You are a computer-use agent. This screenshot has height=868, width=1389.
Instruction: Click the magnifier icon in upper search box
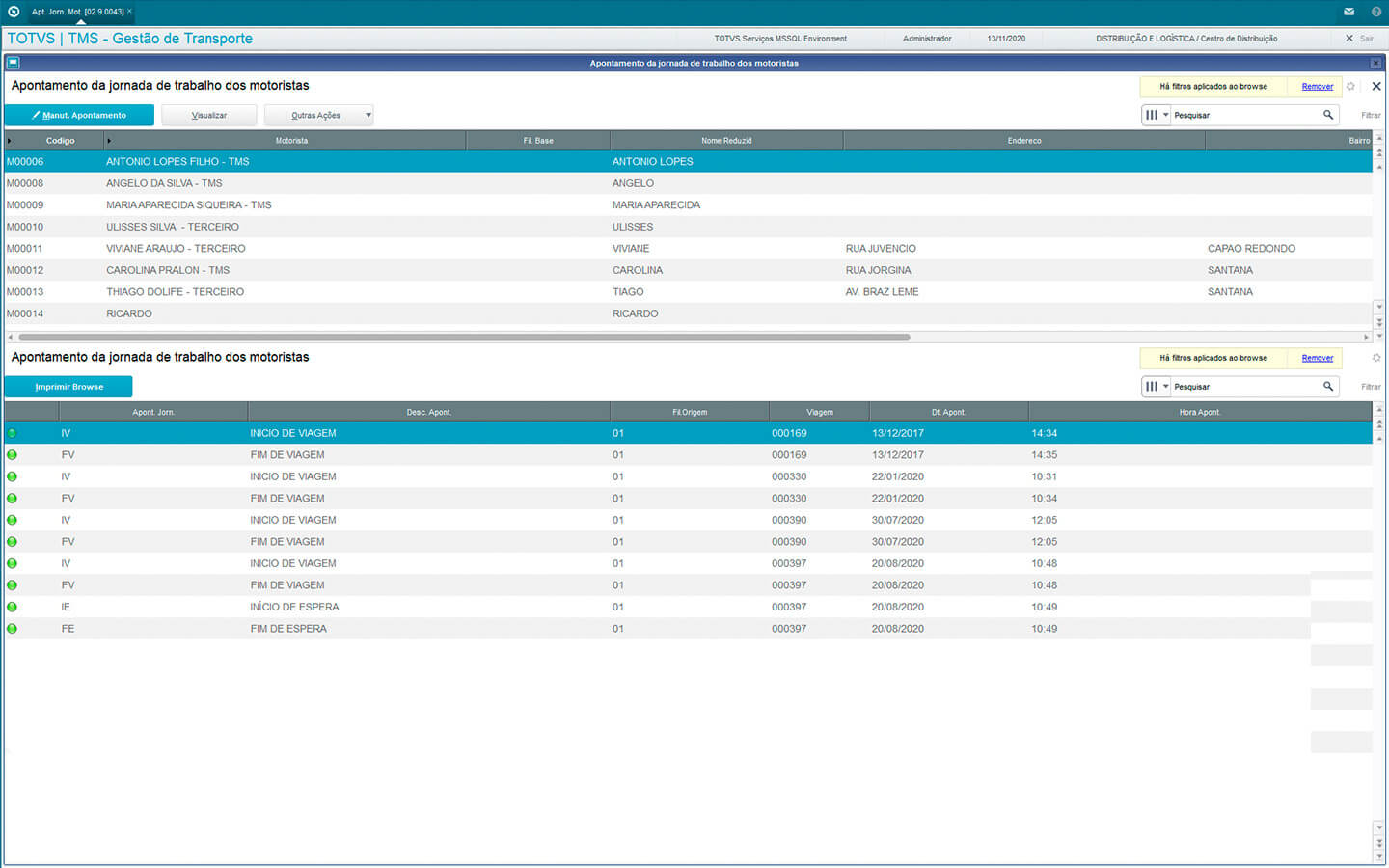tap(1328, 115)
